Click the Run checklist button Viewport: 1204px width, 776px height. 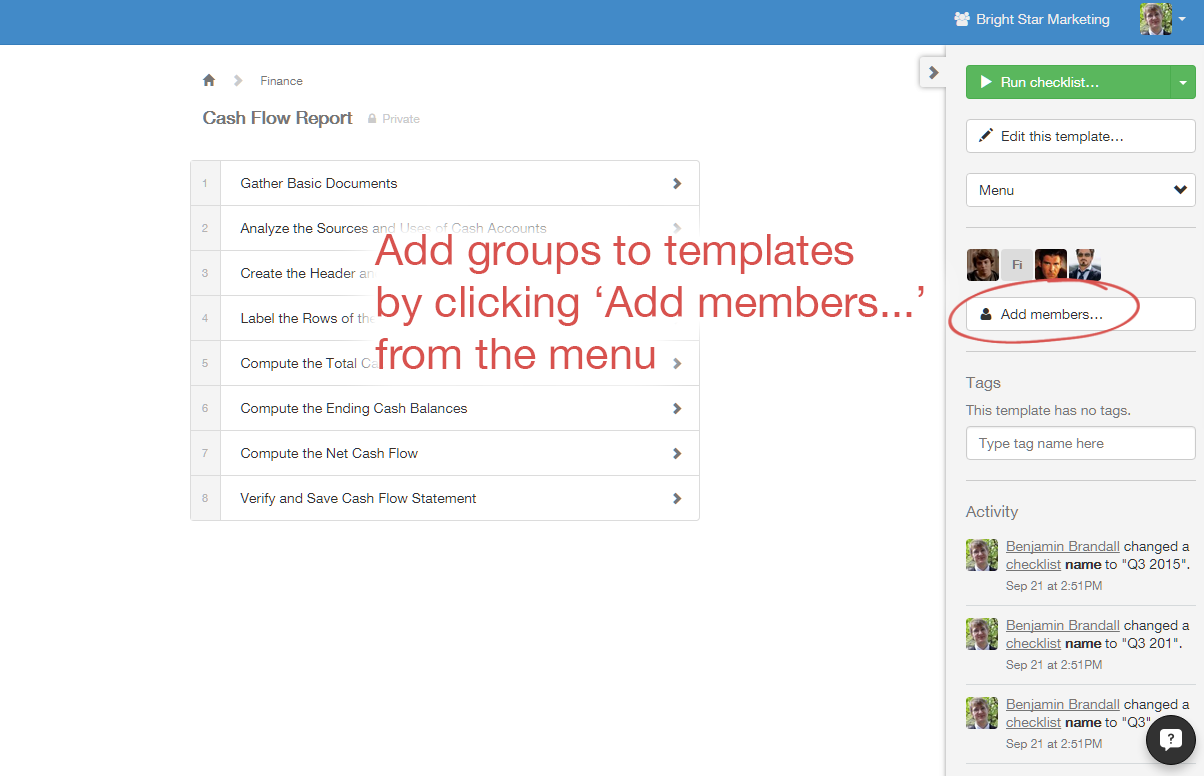1067,82
